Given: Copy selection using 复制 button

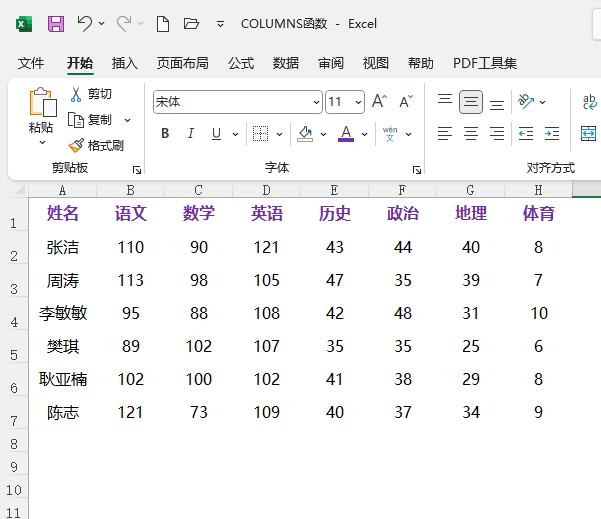Looking at the screenshot, I should pyautogui.click(x=90, y=120).
